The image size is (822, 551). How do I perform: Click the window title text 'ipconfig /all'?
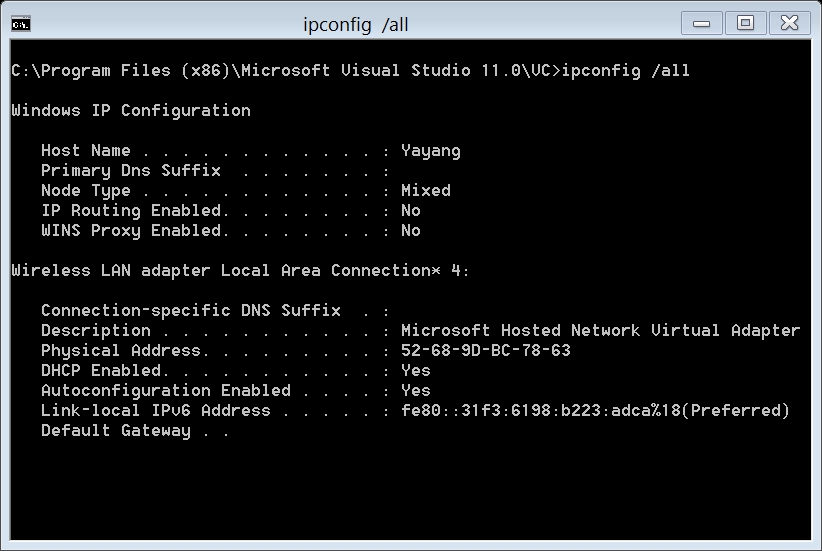[355, 25]
